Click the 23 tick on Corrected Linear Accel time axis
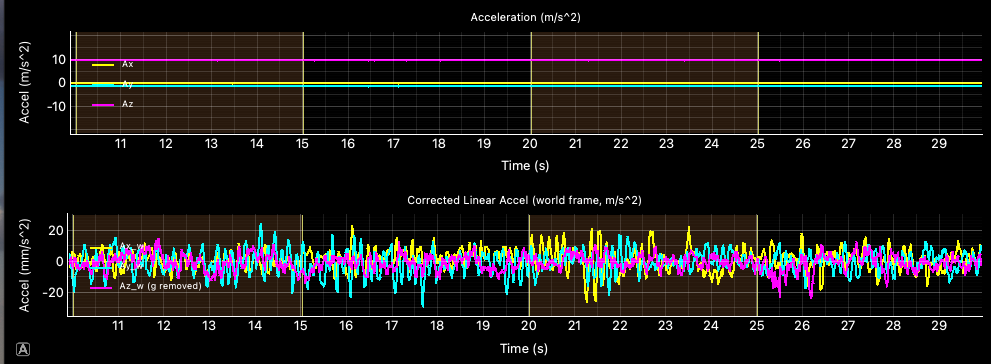 coord(665,326)
